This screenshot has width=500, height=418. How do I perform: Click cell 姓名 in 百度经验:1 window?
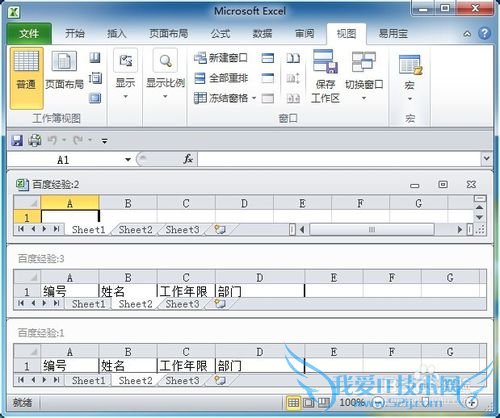click(128, 366)
